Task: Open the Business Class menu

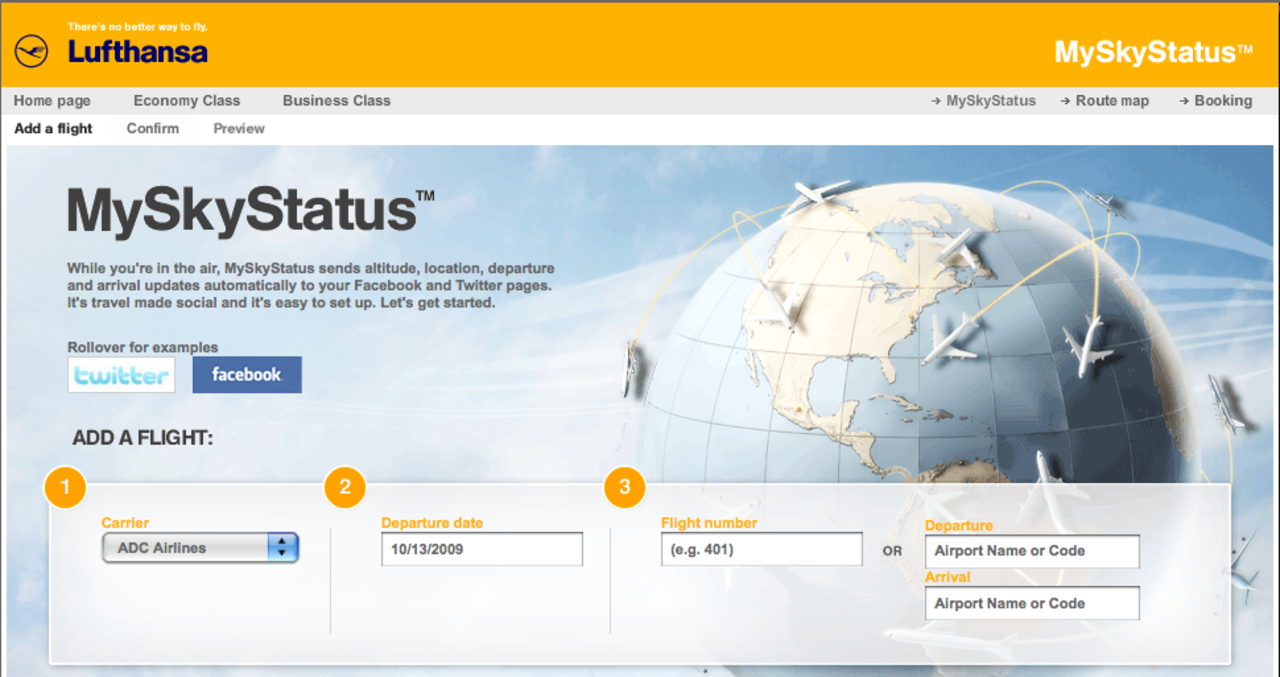Action: click(336, 100)
